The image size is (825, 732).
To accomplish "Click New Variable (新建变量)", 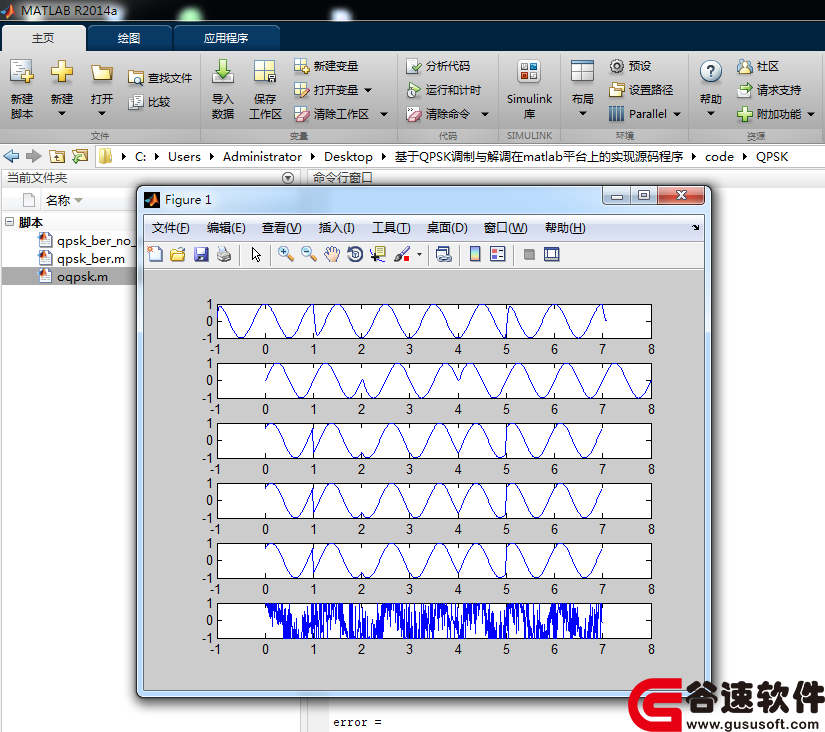I will click(326, 66).
